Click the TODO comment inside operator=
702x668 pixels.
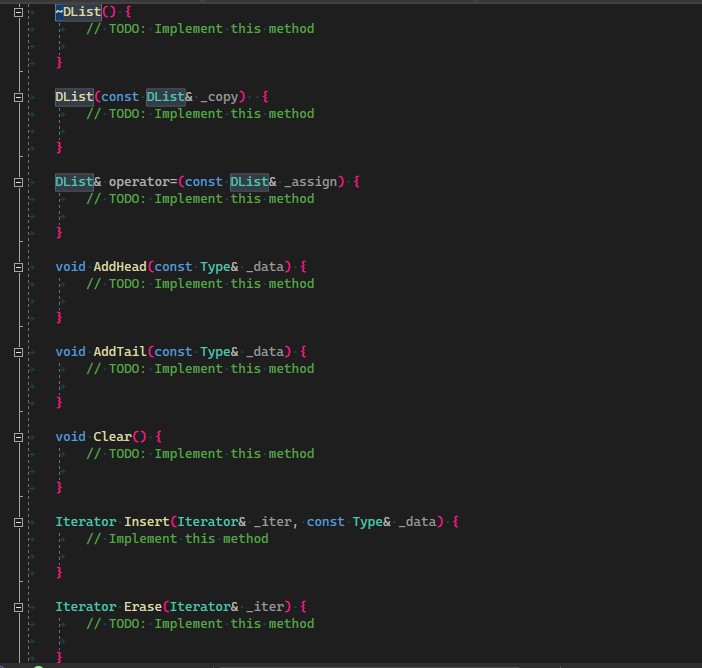pos(200,199)
